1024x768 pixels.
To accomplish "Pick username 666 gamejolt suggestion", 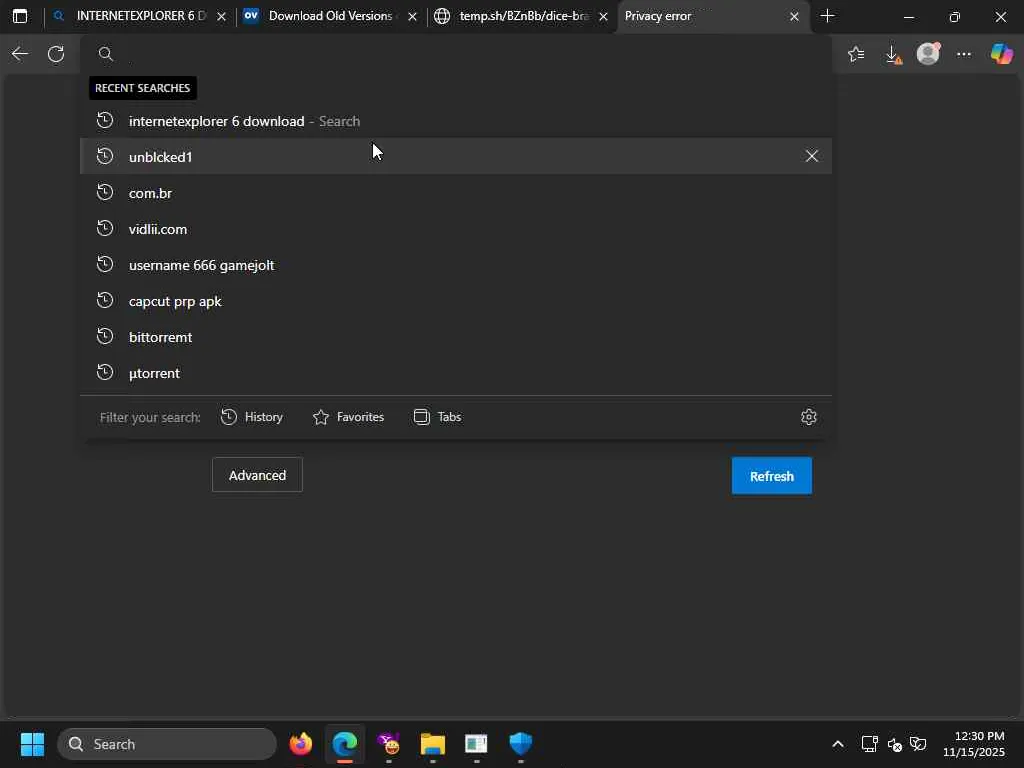I will pyautogui.click(x=456, y=264).
